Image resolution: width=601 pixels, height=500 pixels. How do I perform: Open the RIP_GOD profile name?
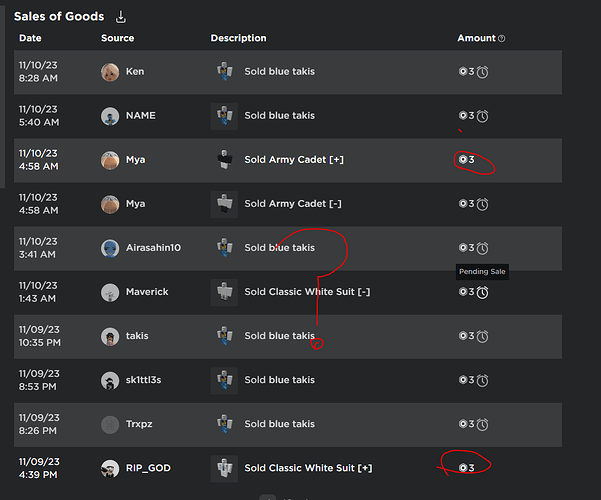click(148, 468)
